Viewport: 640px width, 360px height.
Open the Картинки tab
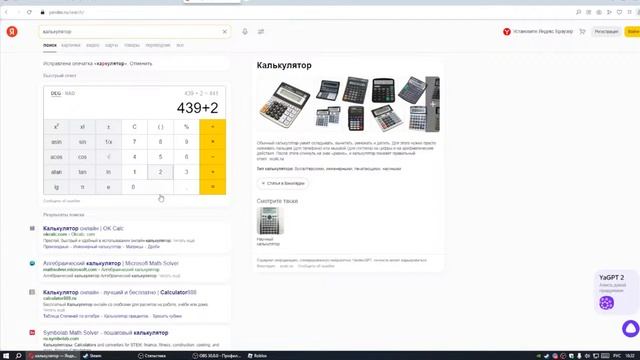(x=71, y=45)
